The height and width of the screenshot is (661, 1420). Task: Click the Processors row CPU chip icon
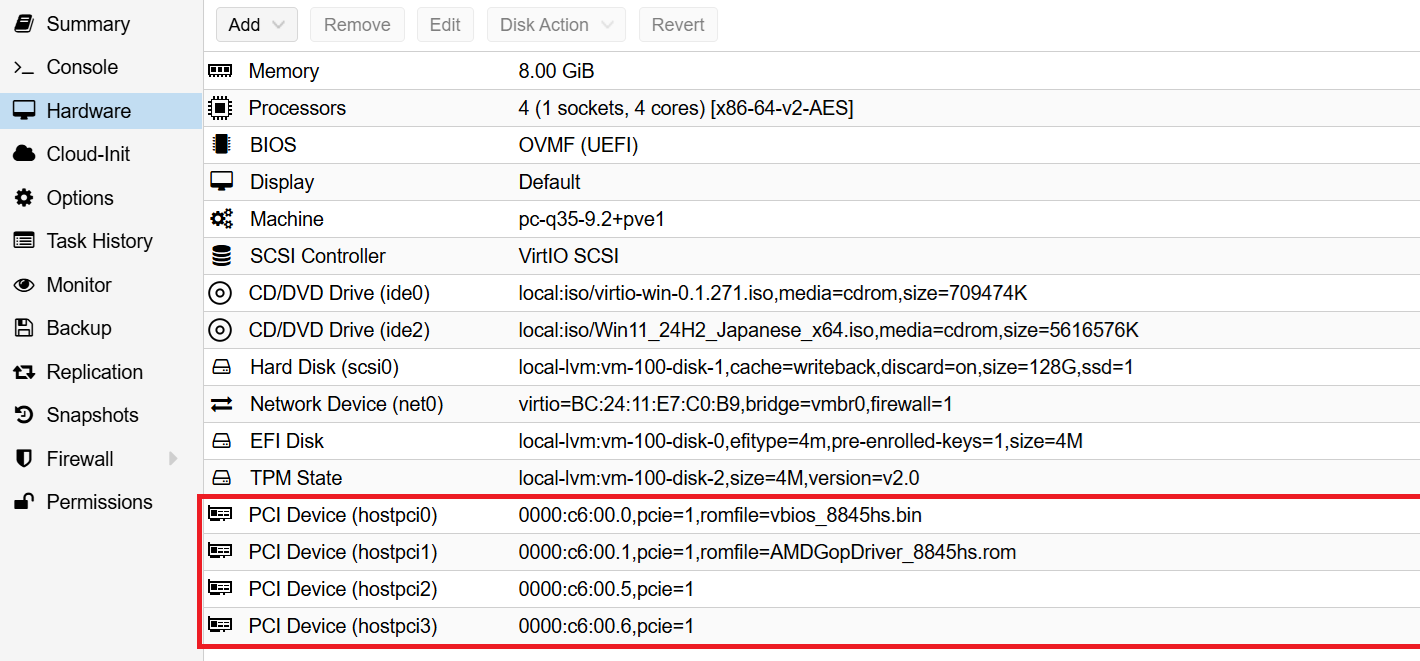click(x=220, y=108)
